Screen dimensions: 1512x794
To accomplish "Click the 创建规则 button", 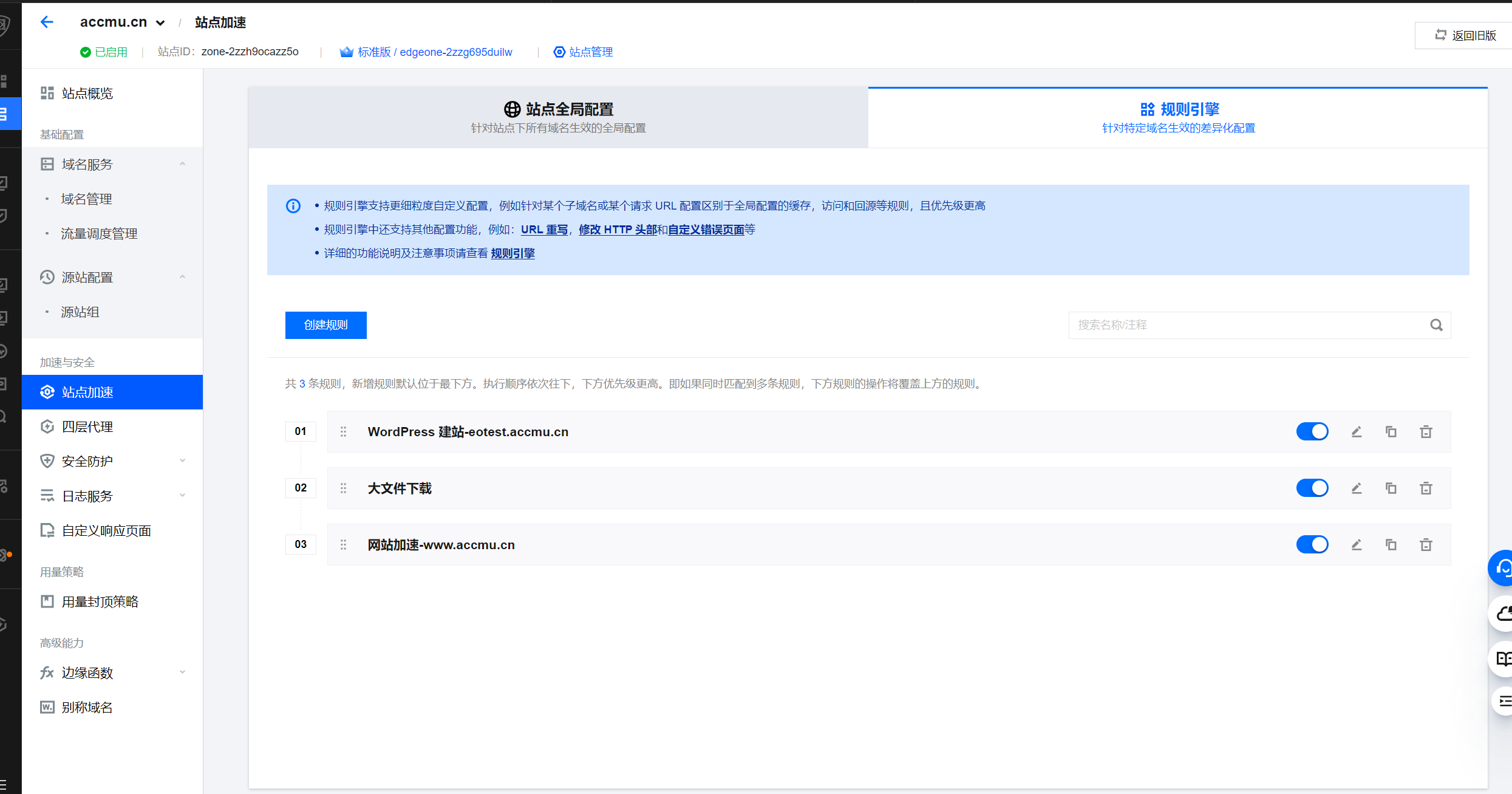I will 326,325.
